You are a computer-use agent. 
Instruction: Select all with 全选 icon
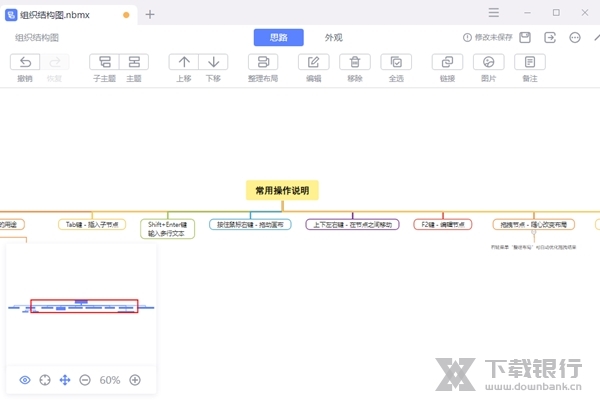396,62
